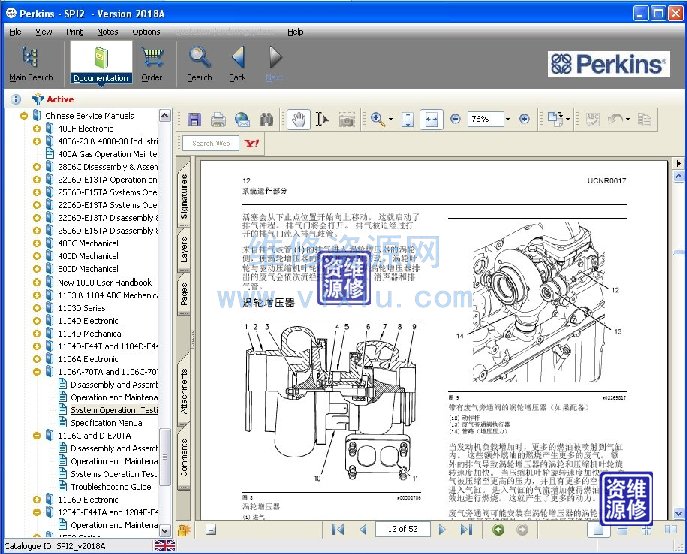The height and width of the screenshot is (554, 687).
Task: Open the Troubleshooting Guide document
Action: (111, 487)
